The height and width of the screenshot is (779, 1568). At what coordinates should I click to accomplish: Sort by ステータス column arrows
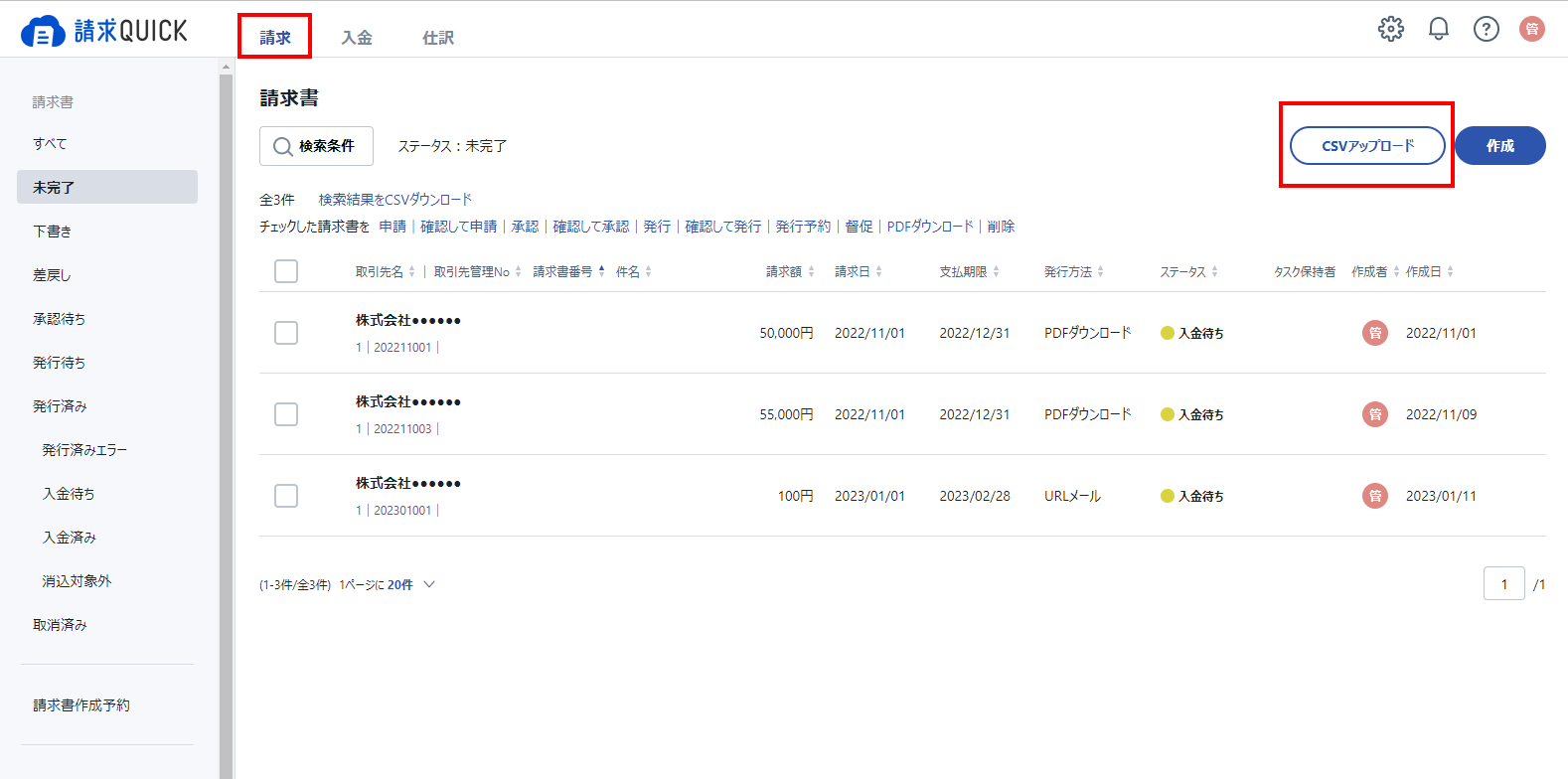(1214, 271)
